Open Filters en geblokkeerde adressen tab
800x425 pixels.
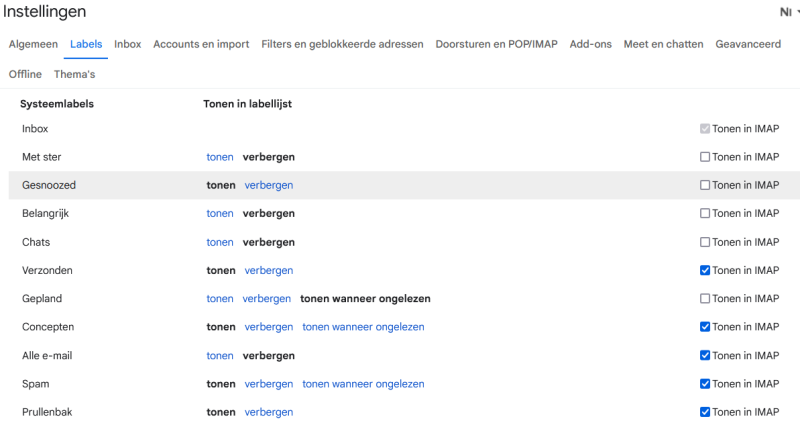coord(342,44)
